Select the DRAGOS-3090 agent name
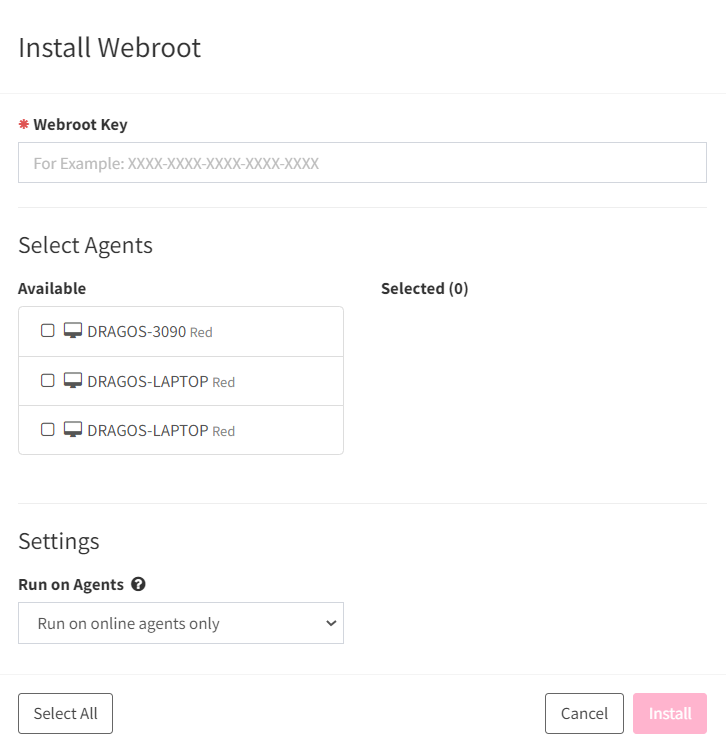This screenshot has height=752, width=726. click(137, 331)
